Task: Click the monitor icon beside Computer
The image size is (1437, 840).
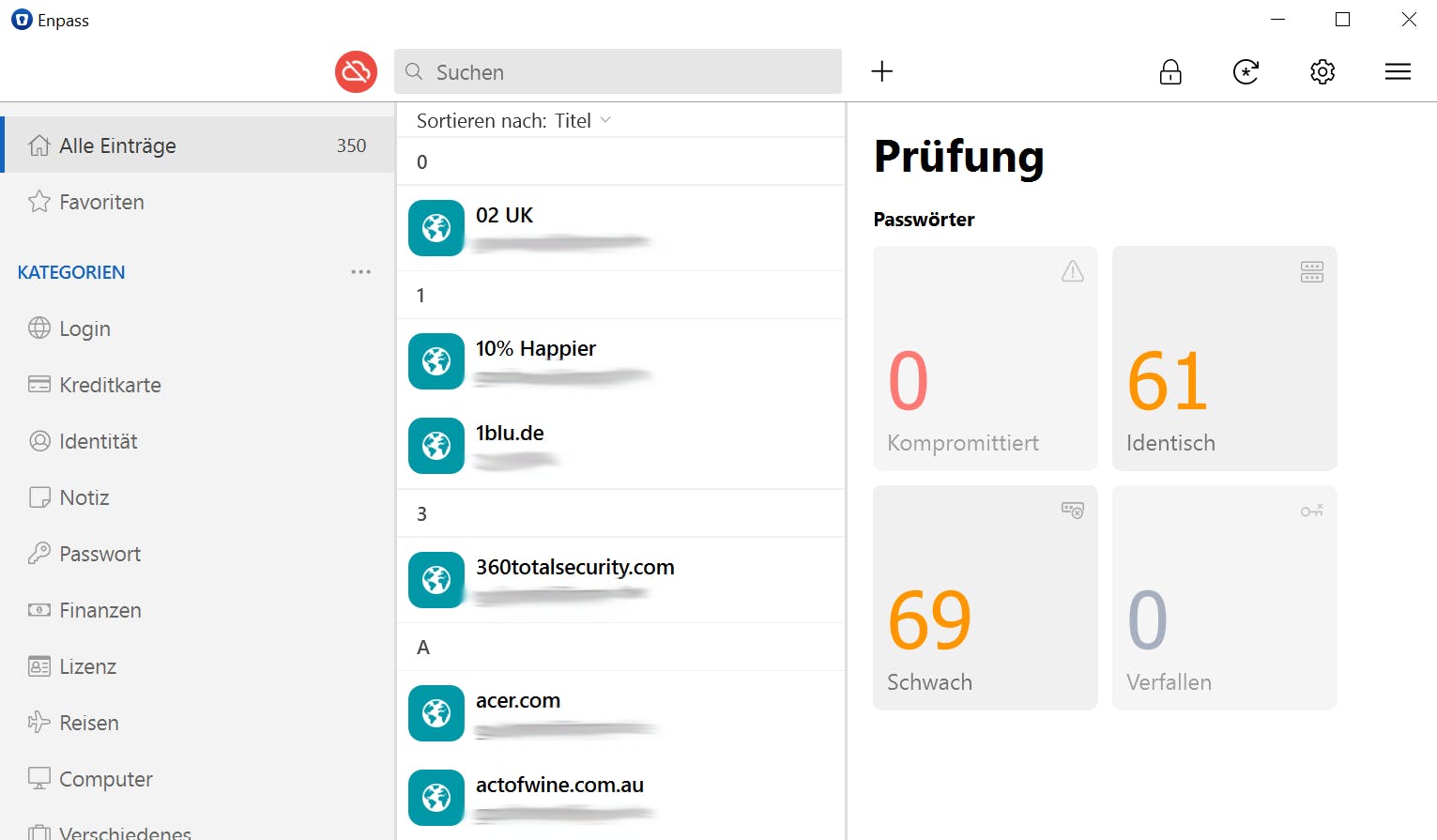Action: (39, 779)
